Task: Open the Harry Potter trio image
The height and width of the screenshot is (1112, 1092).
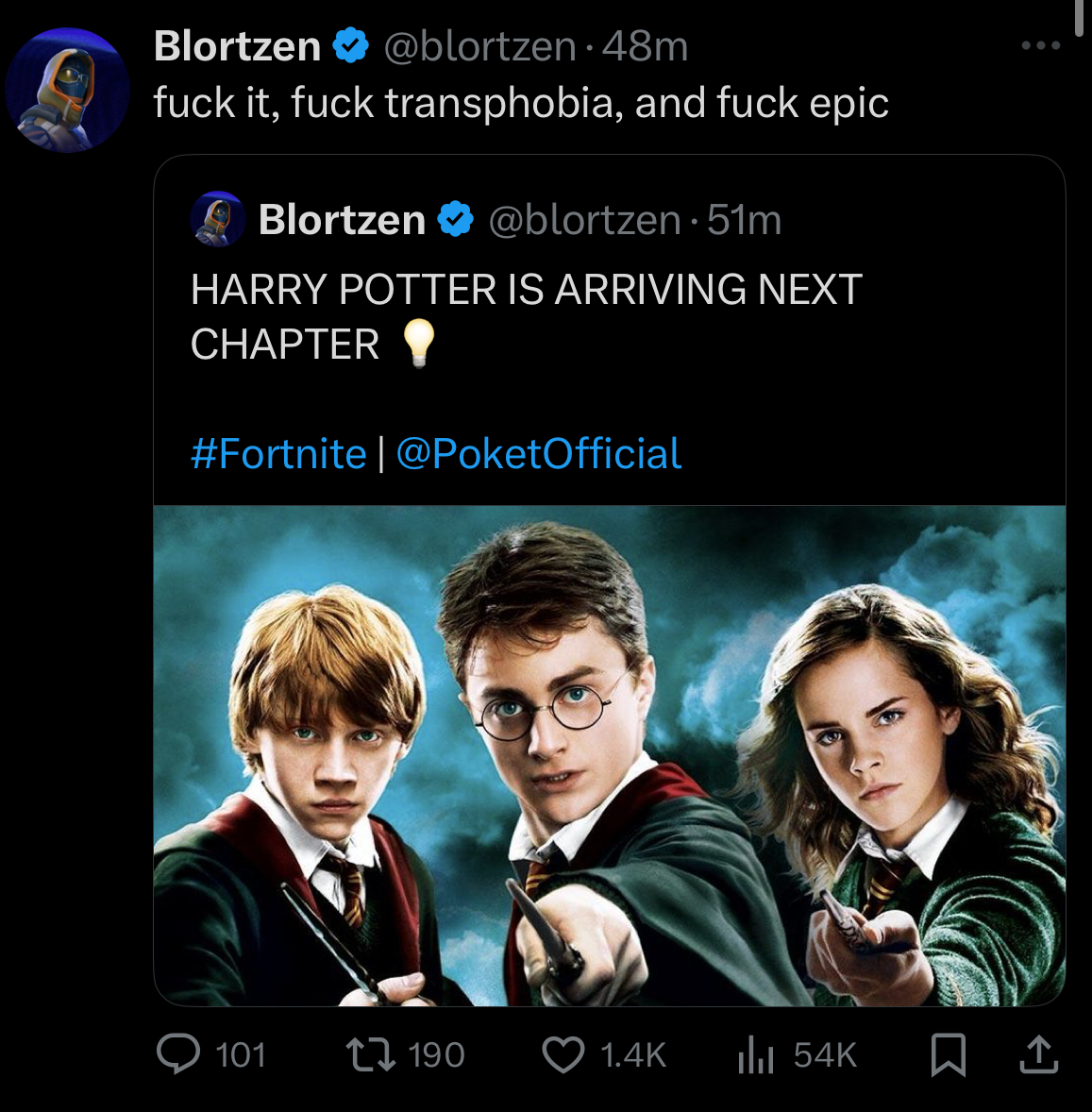Action: (x=610, y=755)
